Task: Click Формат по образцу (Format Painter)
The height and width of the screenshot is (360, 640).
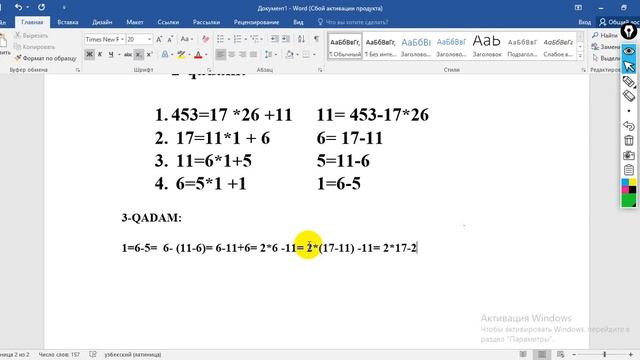Action: tap(45, 58)
